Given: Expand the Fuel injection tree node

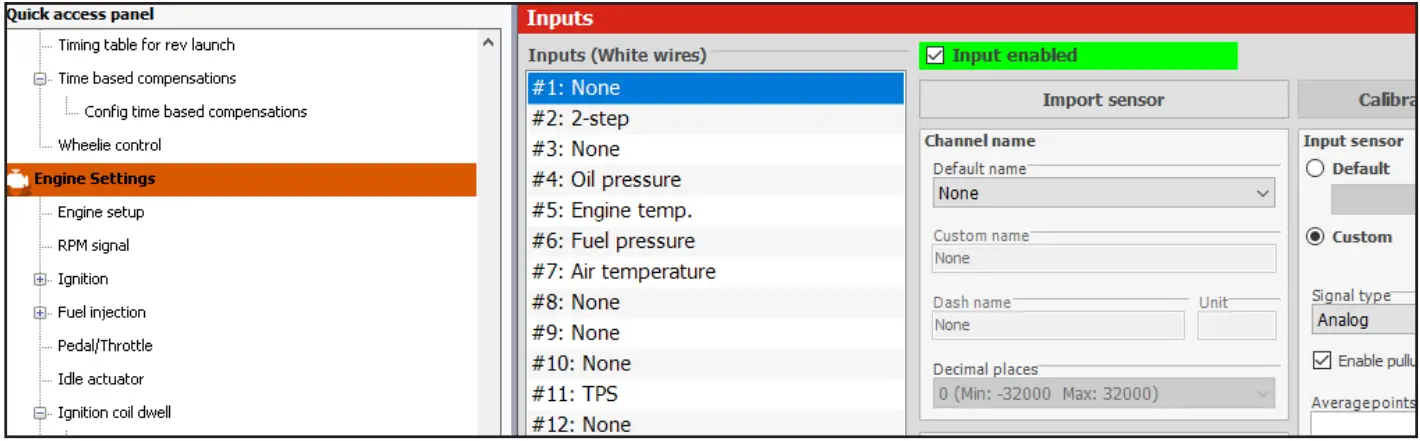Looking at the screenshot, I should point(41,313).
